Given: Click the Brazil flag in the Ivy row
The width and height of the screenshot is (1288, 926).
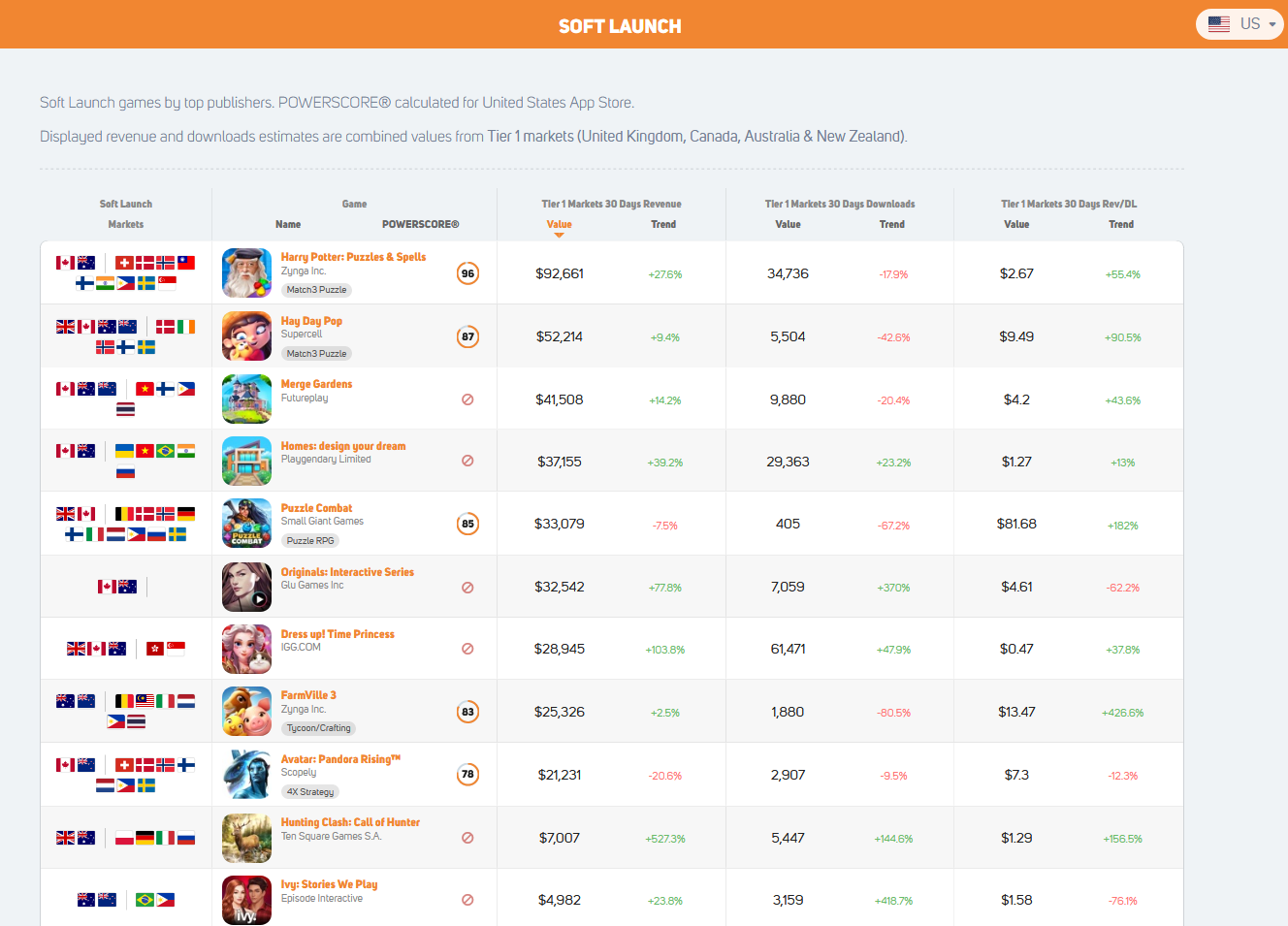Looking at the screenshot, I should 143,899.
